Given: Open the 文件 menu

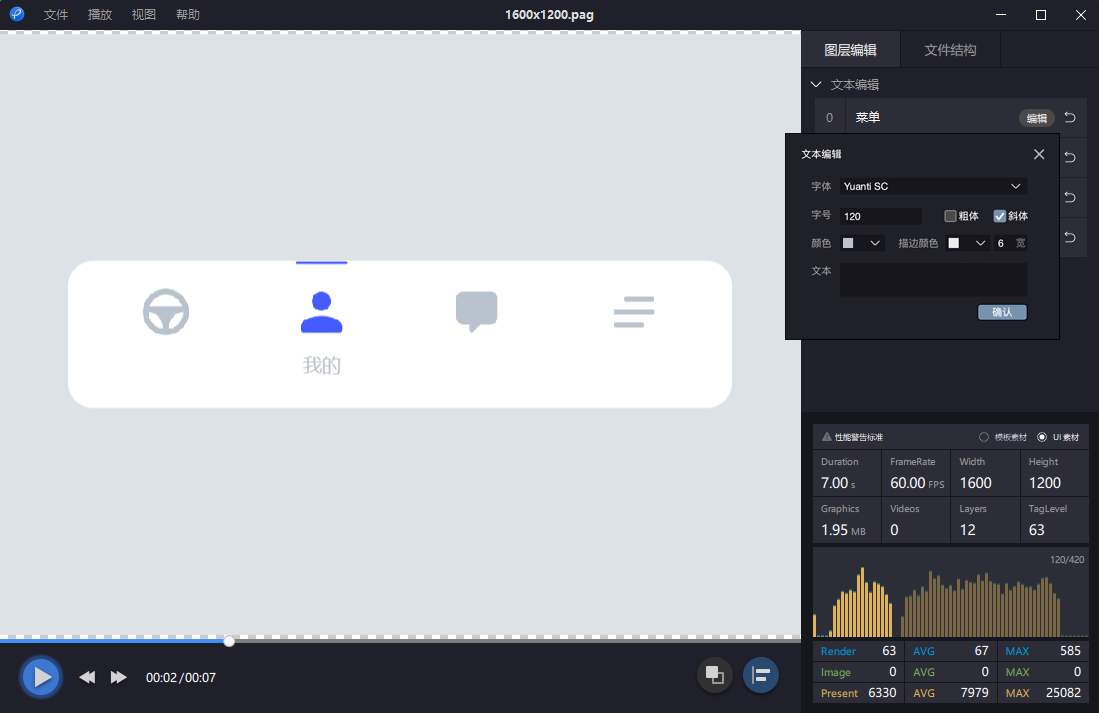Looking at the screenshot, I should (x=55, y=15).
